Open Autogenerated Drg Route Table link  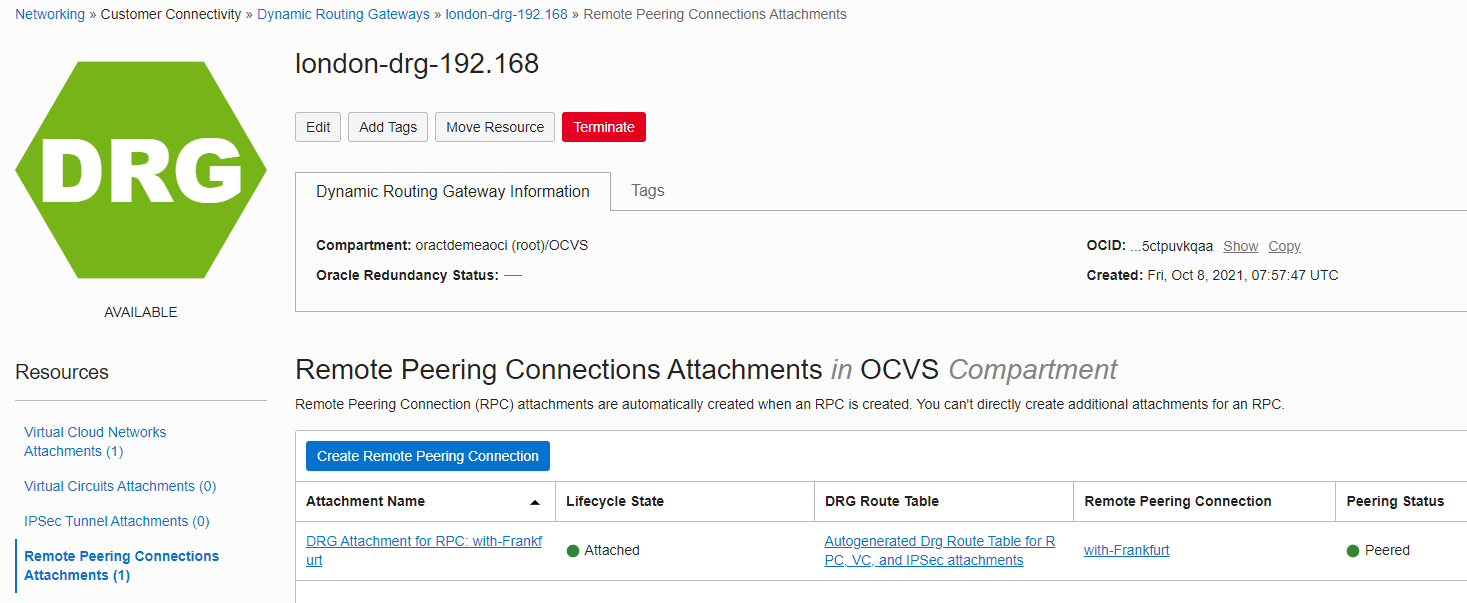click(939, 551)
